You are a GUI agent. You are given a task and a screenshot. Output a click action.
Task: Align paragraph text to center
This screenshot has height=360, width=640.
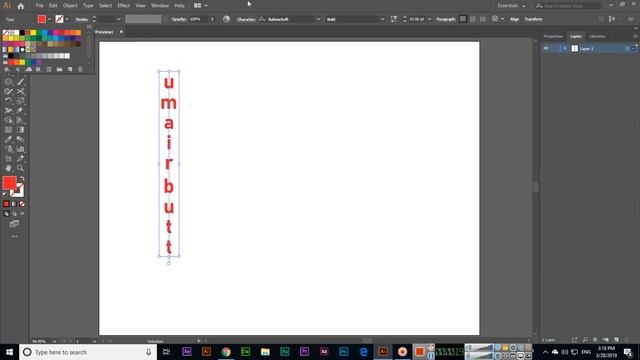tap(473, 19)
